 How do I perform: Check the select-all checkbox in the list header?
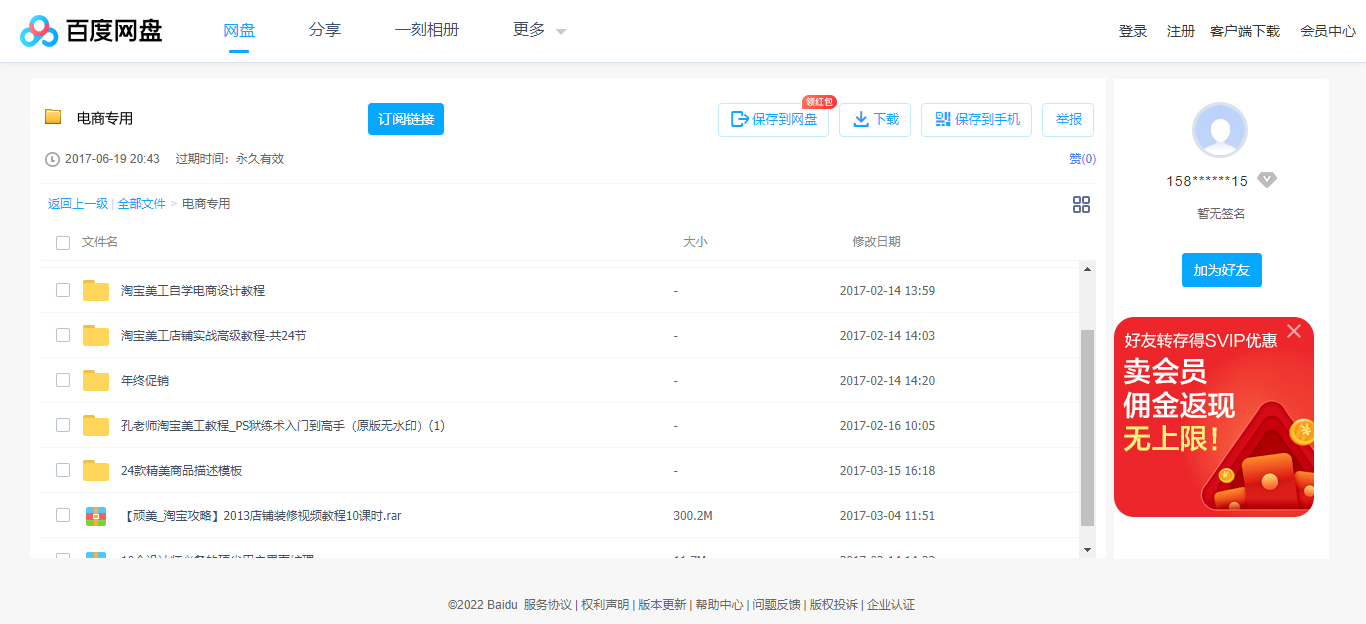click(63, 242)
